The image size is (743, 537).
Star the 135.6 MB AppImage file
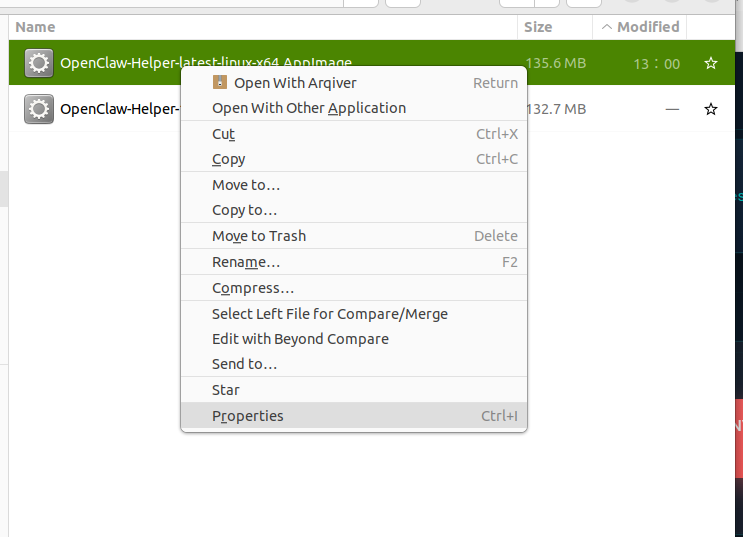point(711,64)
